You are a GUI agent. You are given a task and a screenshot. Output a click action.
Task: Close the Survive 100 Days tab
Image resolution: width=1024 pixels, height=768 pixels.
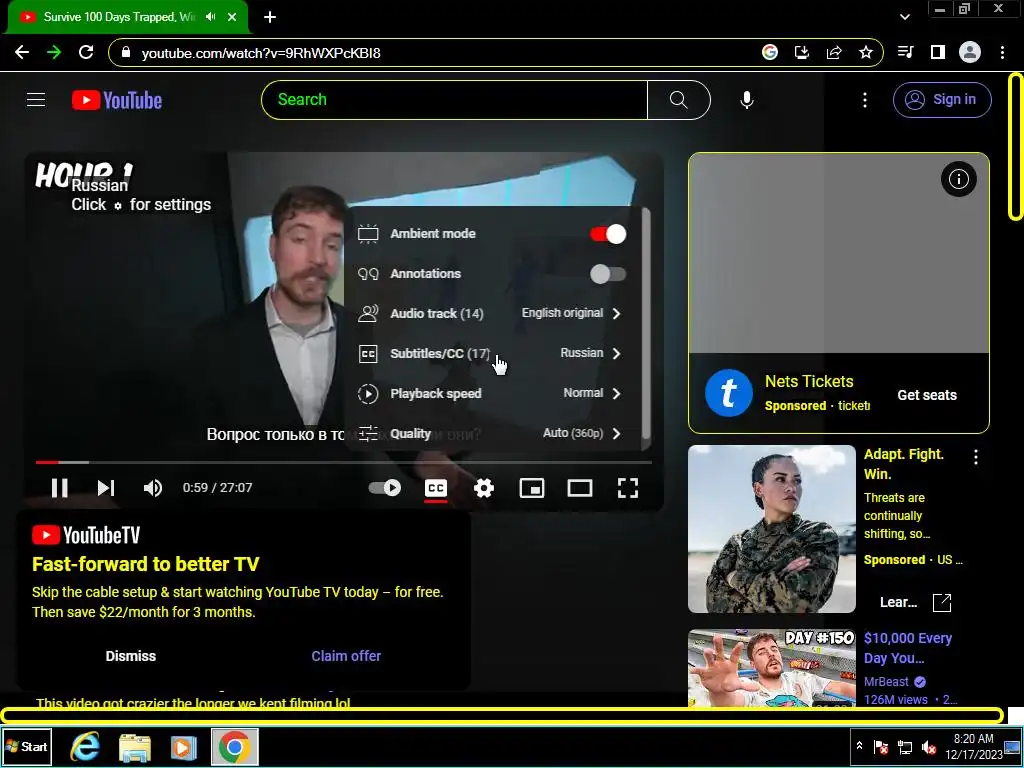232,18
